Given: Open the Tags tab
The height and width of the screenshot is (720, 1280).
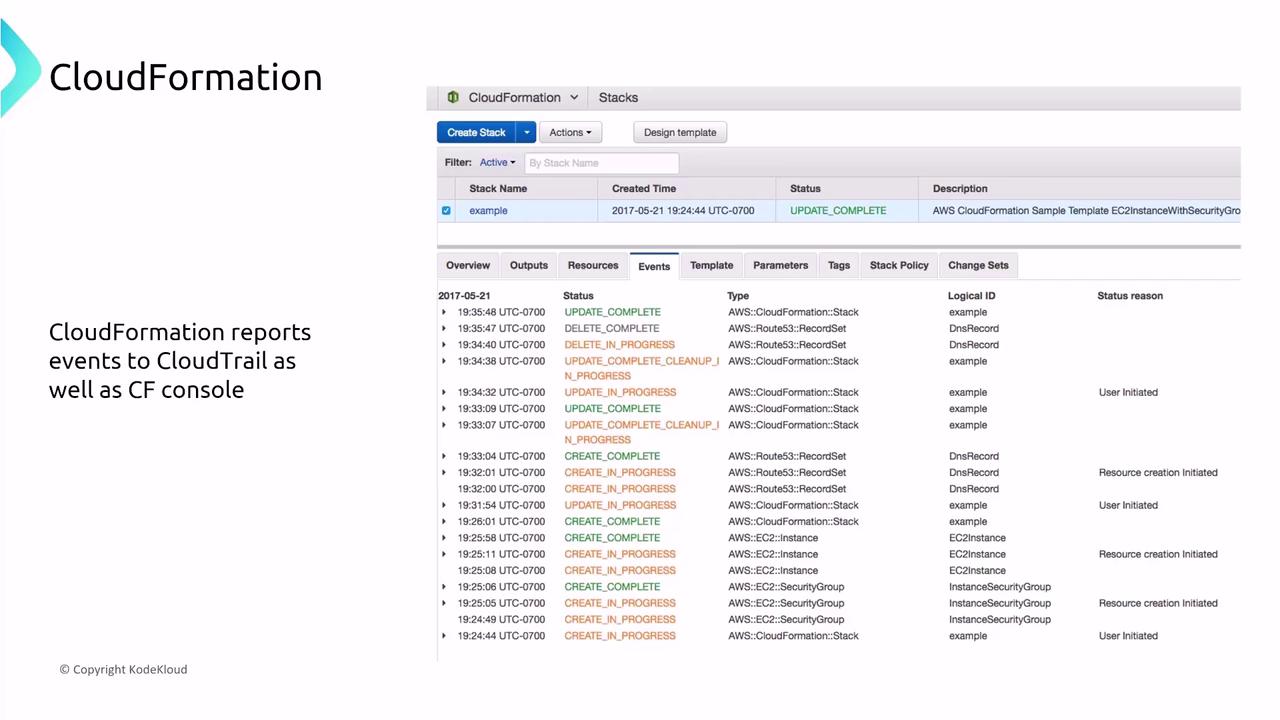Looking at the screenshot, I should click(839, 265).
